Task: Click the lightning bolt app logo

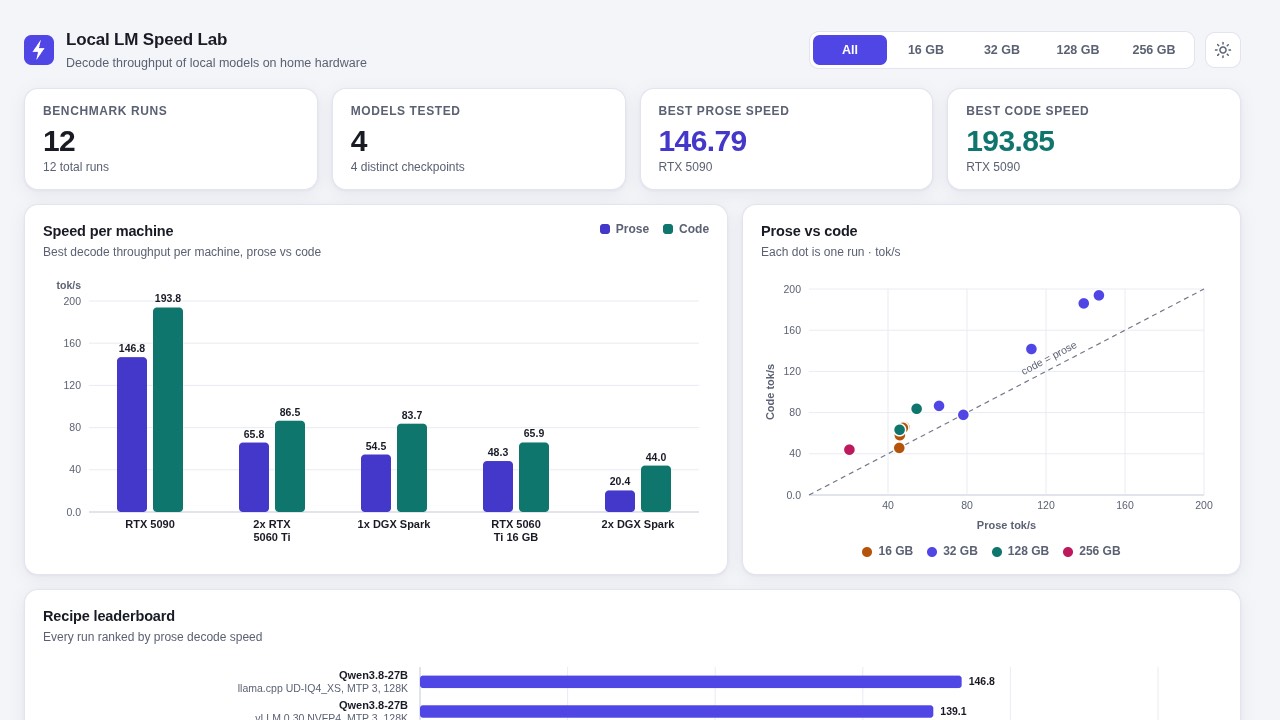Action: [x=39, y=50]
